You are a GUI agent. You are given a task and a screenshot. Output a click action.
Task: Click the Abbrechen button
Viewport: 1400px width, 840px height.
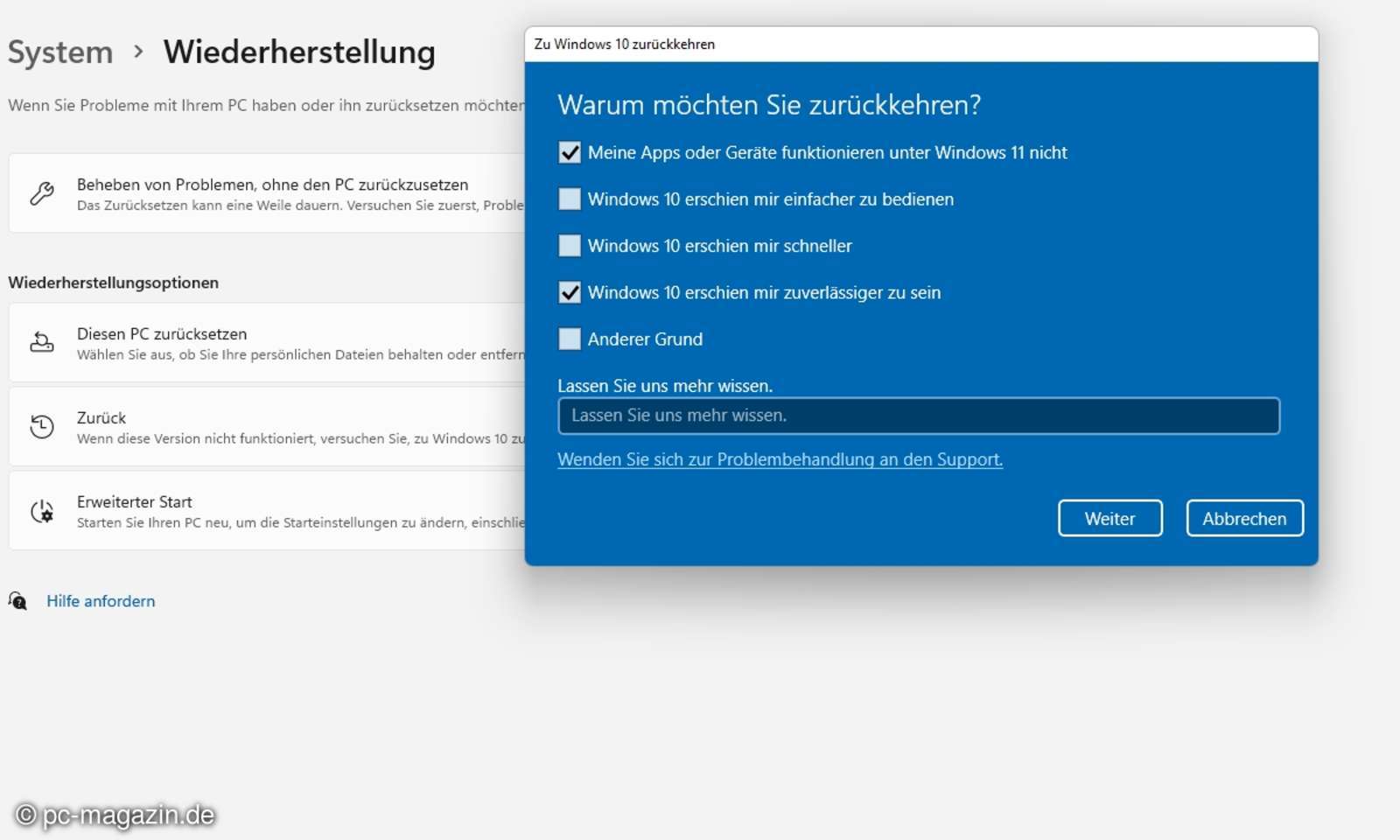click(x=1244, y=518)
